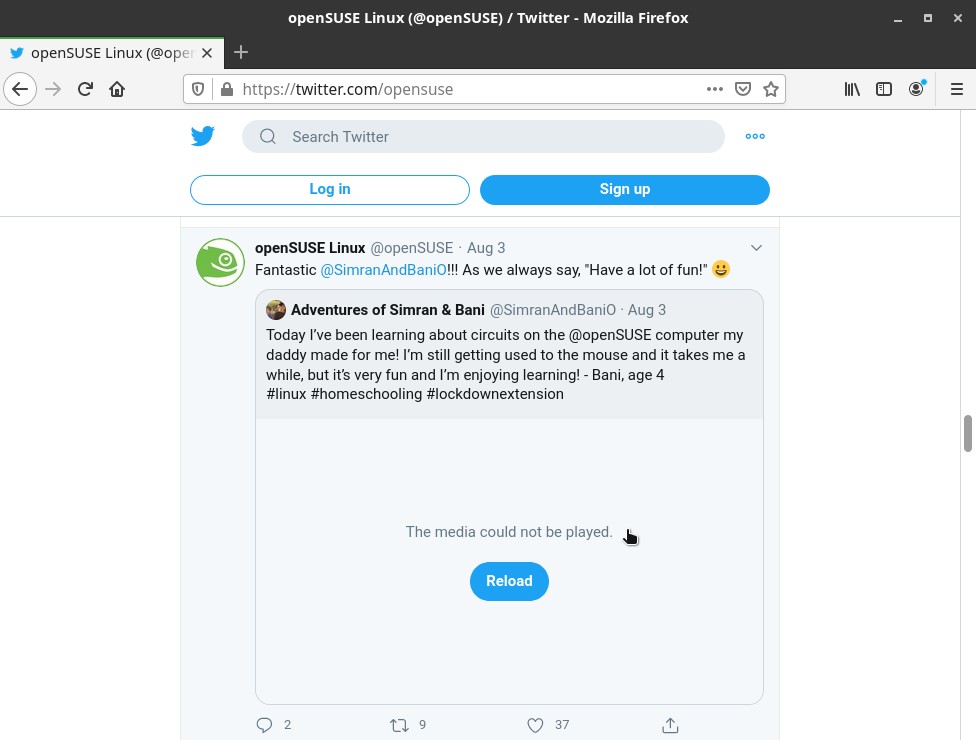The image size is (976, 740).
Task: Save page to Pocket
Action: pos(743,89)
